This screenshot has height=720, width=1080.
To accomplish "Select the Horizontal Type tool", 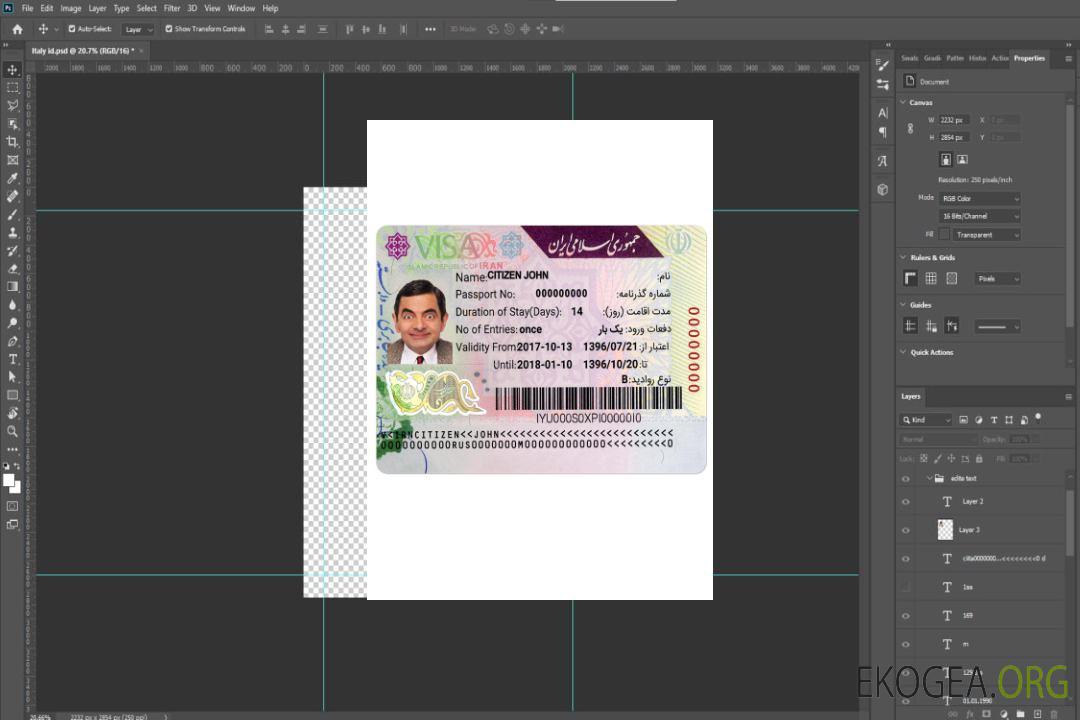I will pos(12,359).
